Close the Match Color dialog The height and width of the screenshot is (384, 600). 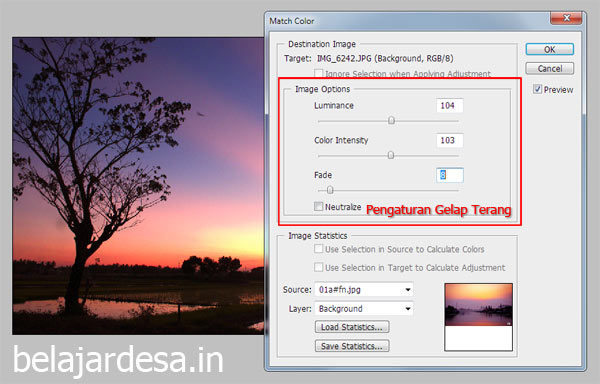click(566, 18)
